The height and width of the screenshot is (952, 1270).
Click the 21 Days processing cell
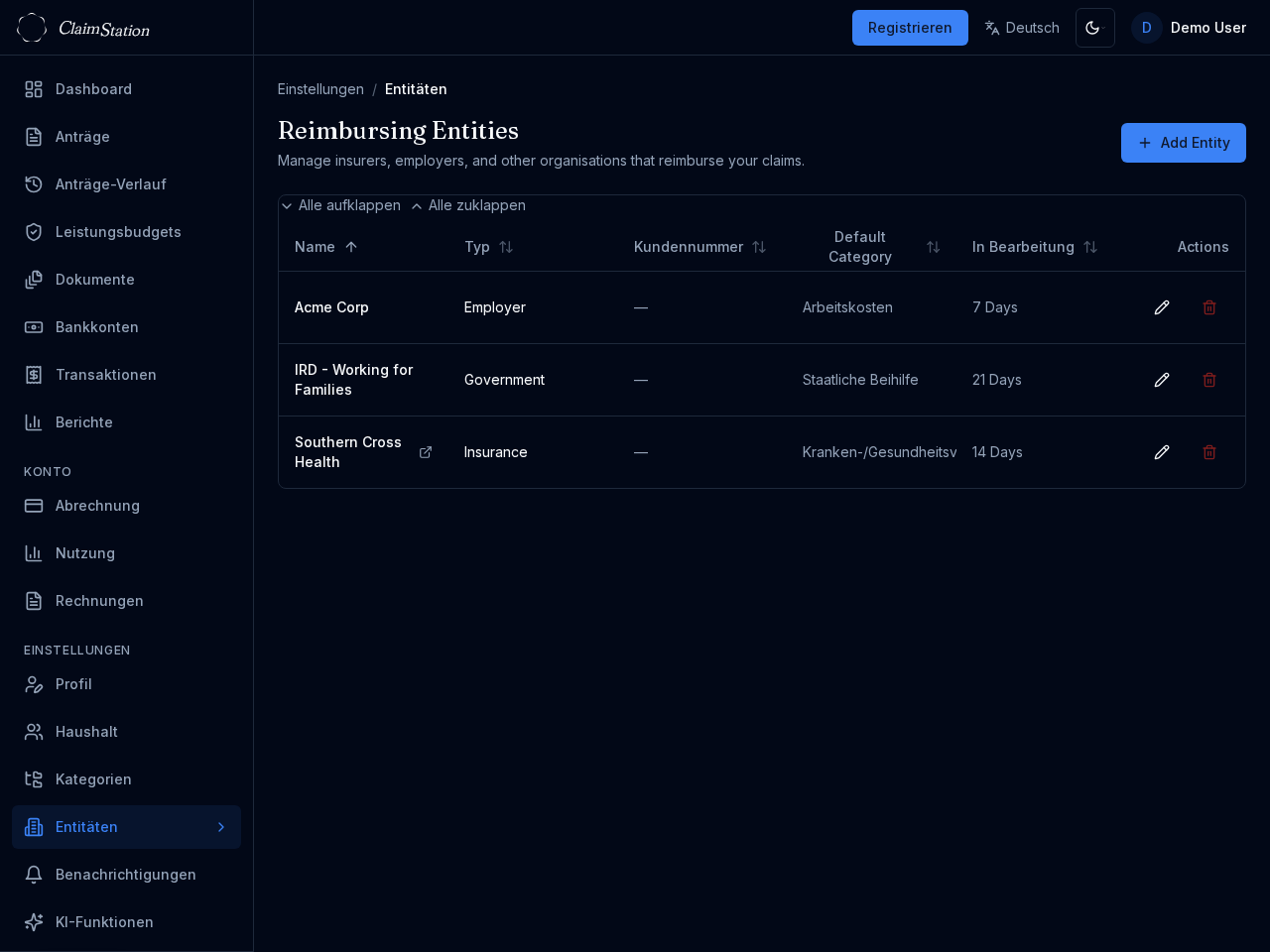point(997,380)
